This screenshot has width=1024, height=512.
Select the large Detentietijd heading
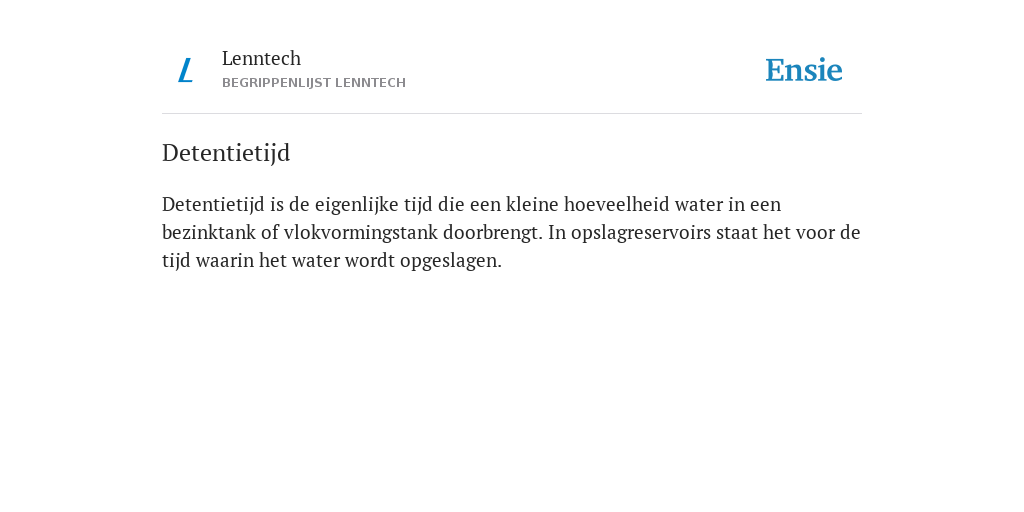click(x=226, y=153)
